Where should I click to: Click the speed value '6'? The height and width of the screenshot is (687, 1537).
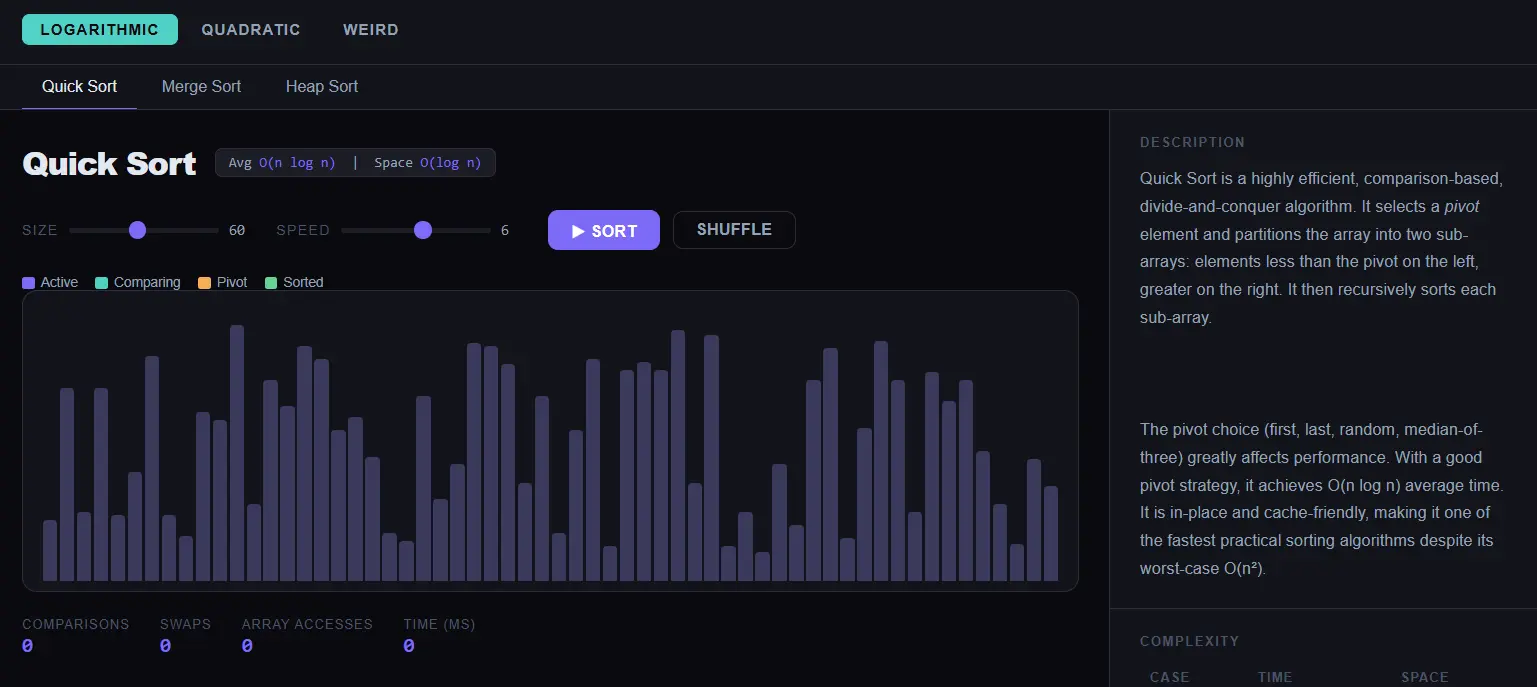click(x=505, y=231)
